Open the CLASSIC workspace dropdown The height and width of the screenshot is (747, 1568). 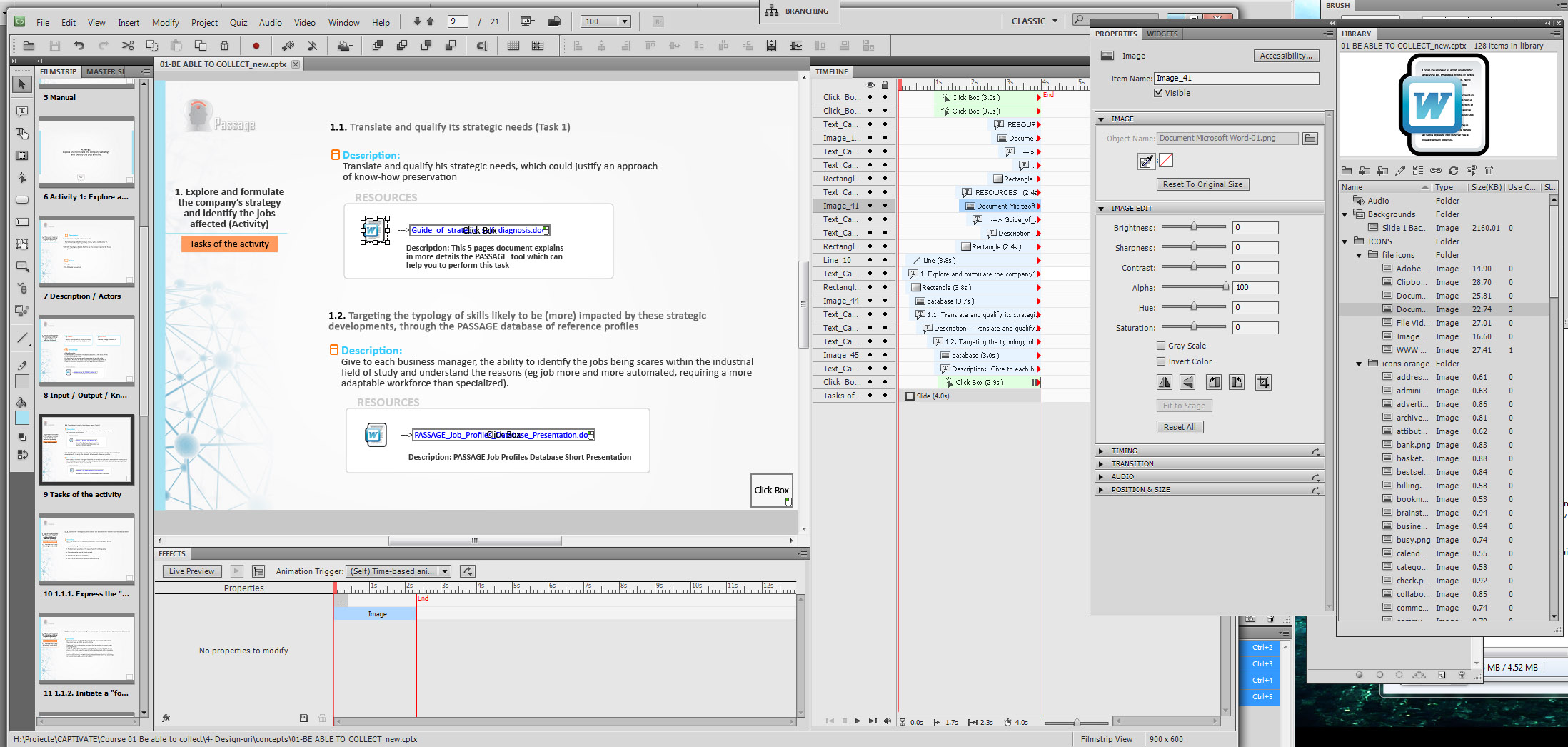(1034, 21)
